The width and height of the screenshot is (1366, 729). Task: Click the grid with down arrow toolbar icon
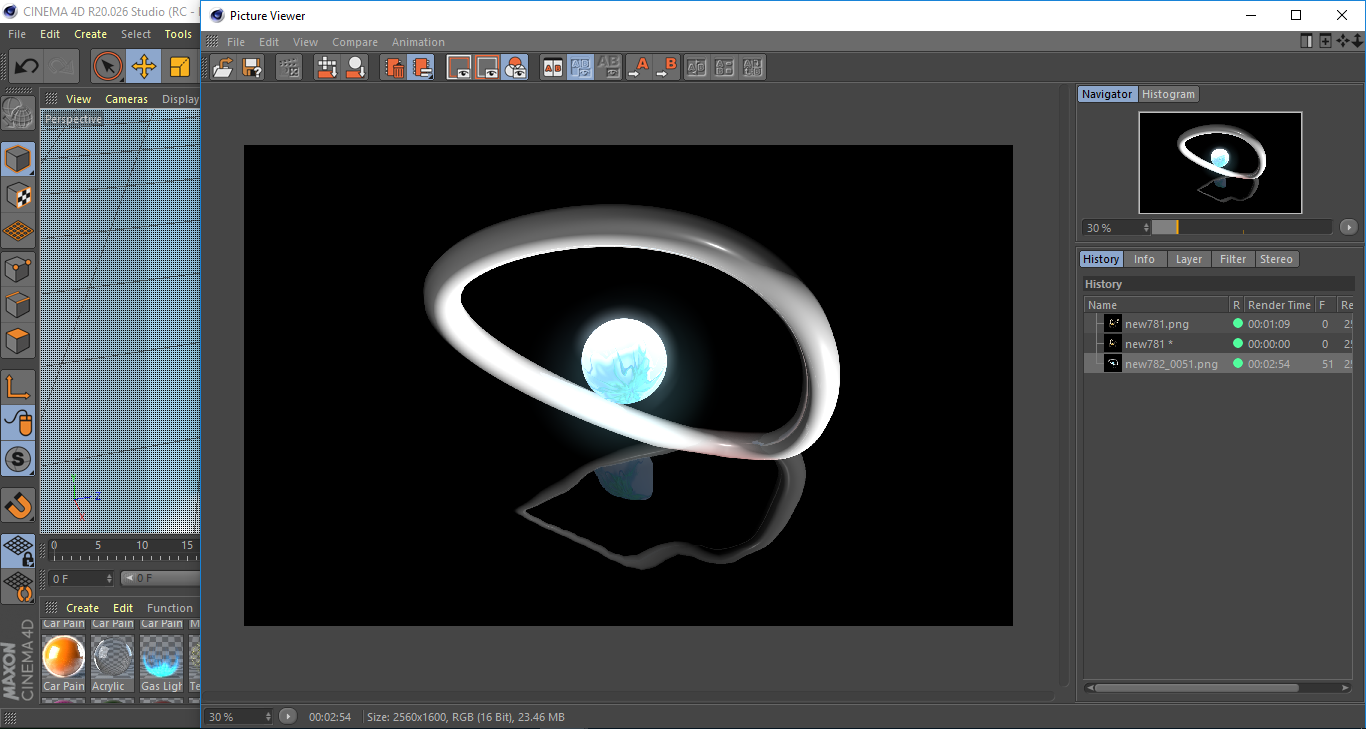tap(327, 68)
